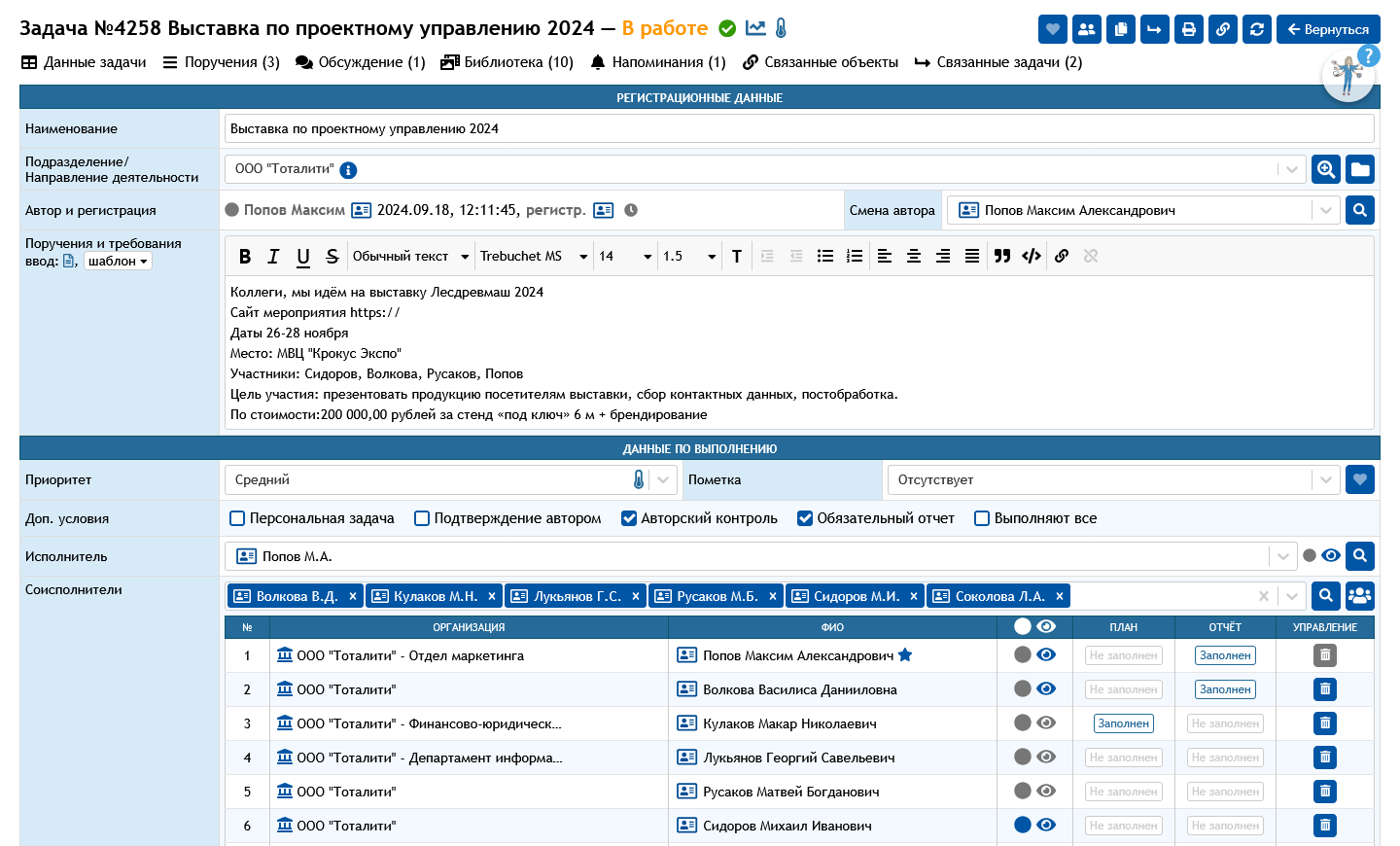
Task: Add task to favorites with heart icon
Action: pos(1052,29)
